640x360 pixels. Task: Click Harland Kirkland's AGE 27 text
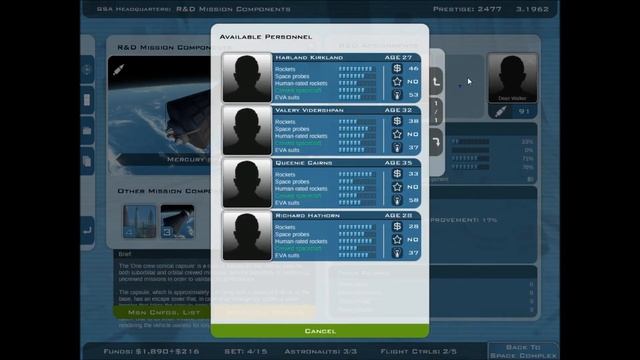click(398, 58)
